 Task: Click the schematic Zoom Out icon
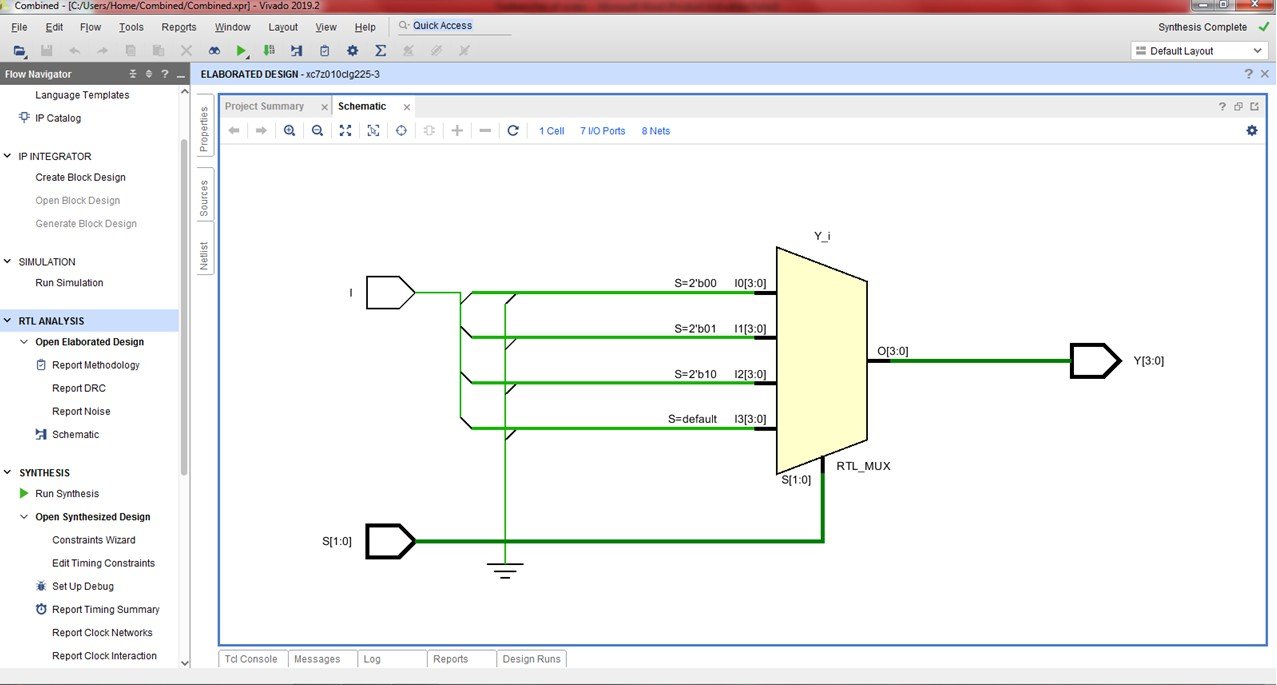317,131
